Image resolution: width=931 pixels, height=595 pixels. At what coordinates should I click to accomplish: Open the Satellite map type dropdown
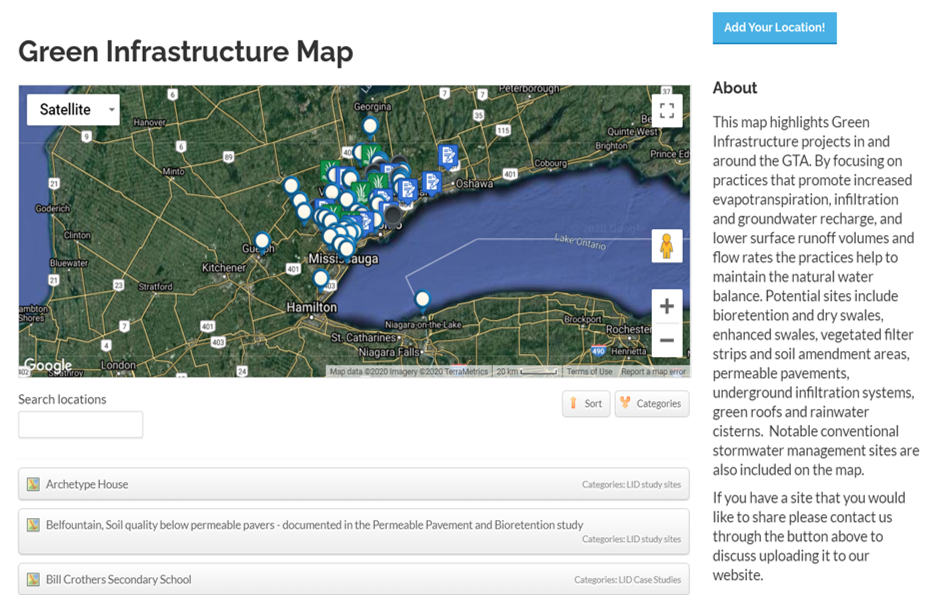pos(73,110)
